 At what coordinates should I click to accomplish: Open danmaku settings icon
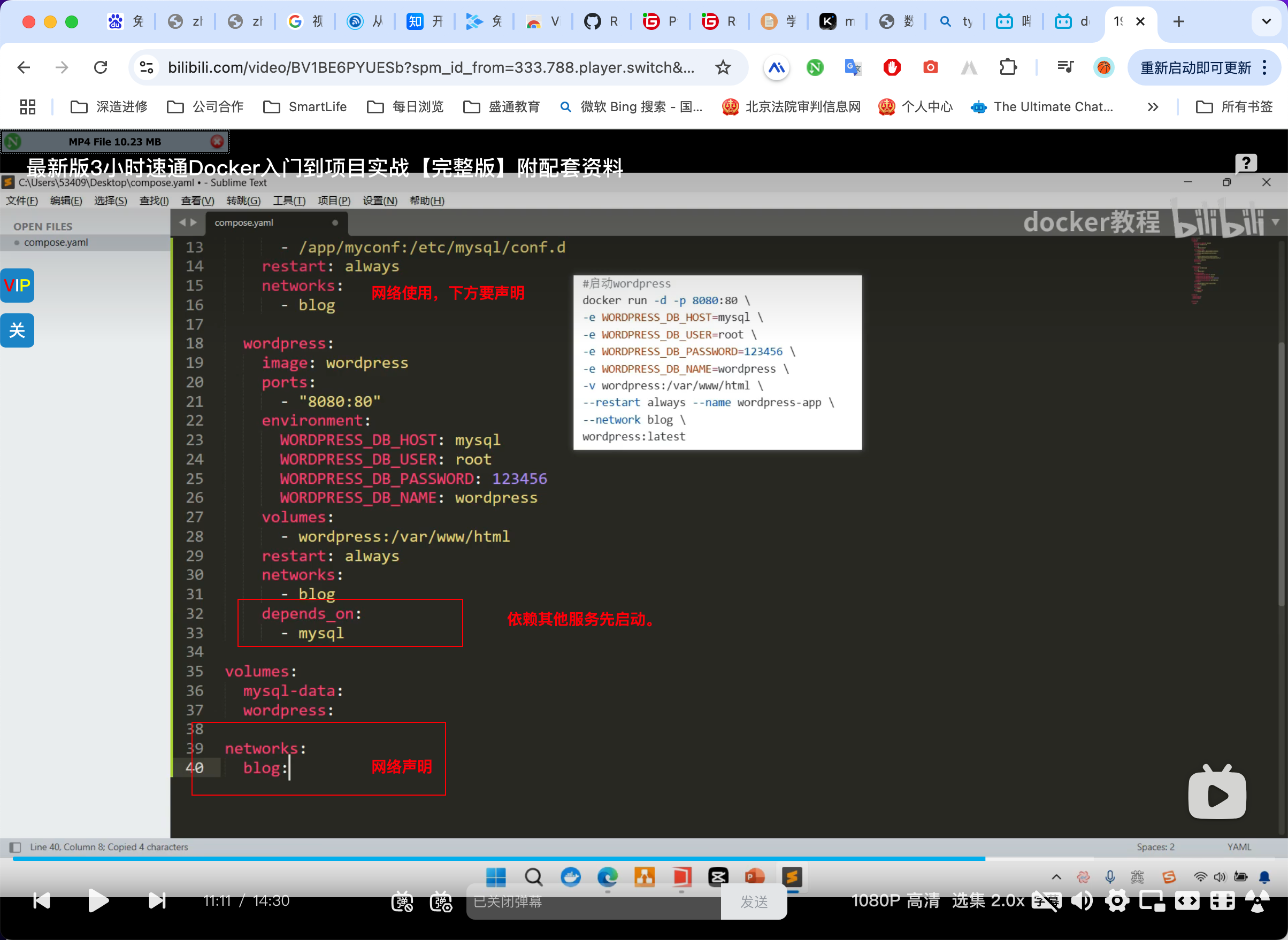click(x=441, y=902)
